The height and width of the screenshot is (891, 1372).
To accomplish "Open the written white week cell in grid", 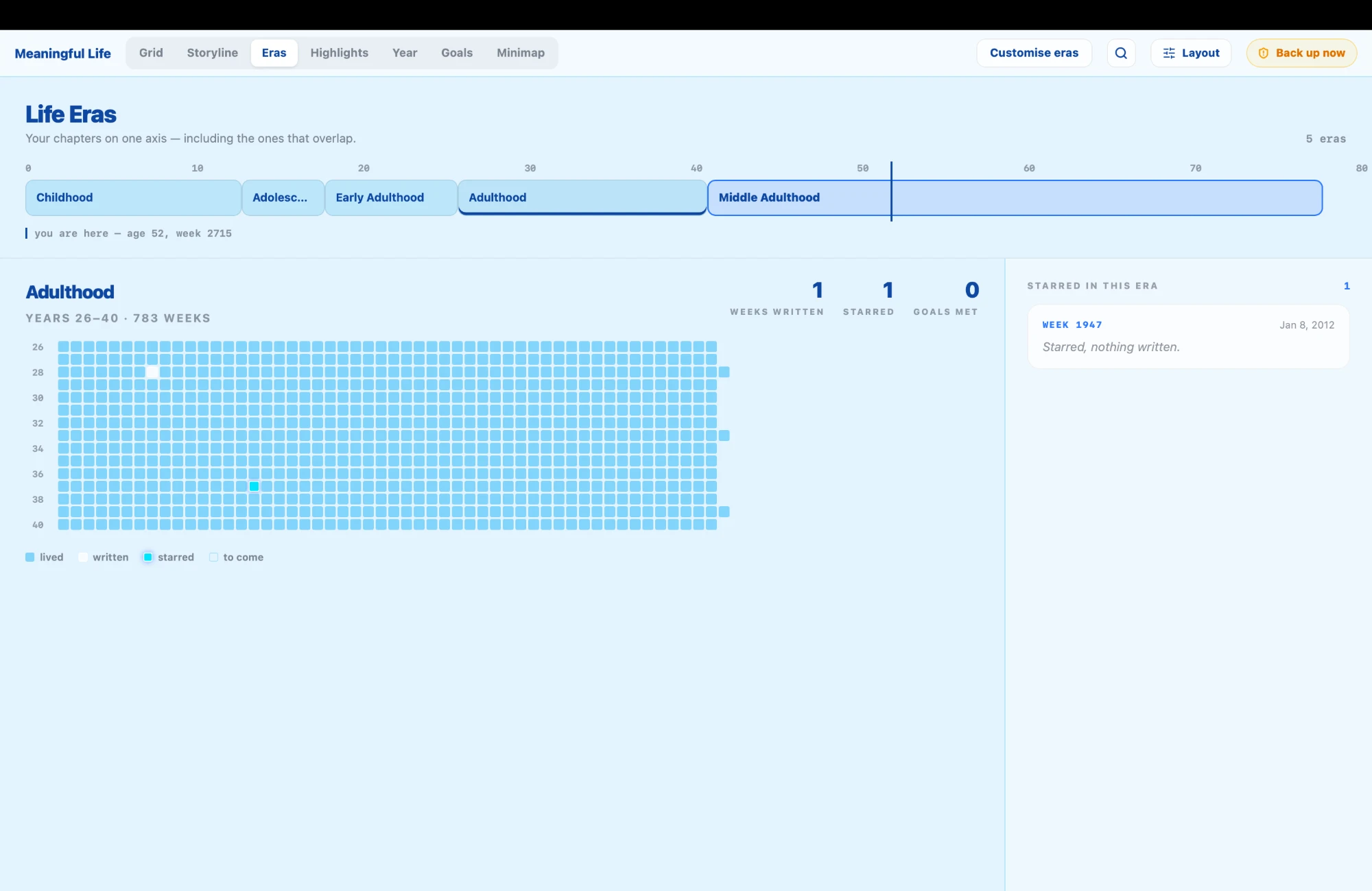I will (x=152, y=372).
